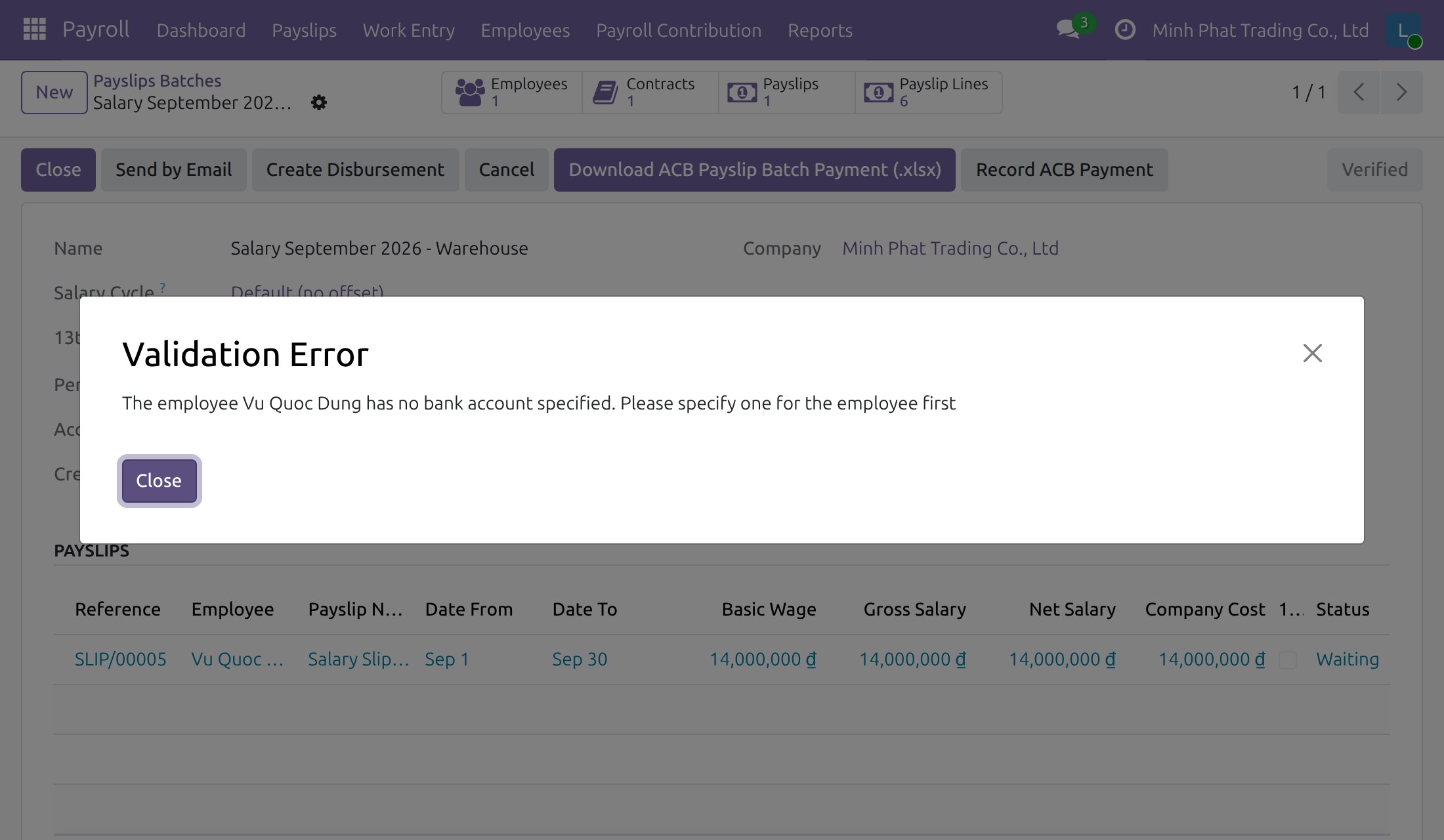1444x840 pixels.
Task: Sort by Date From column header
Action: (469, 610)
